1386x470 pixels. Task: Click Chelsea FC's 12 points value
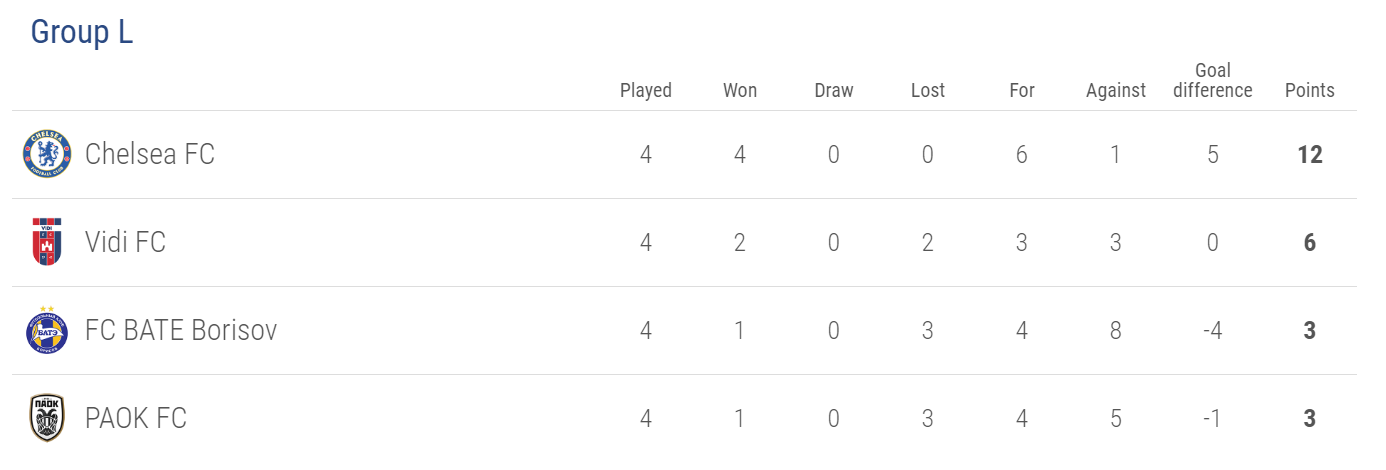click(x=1310, y=154)
